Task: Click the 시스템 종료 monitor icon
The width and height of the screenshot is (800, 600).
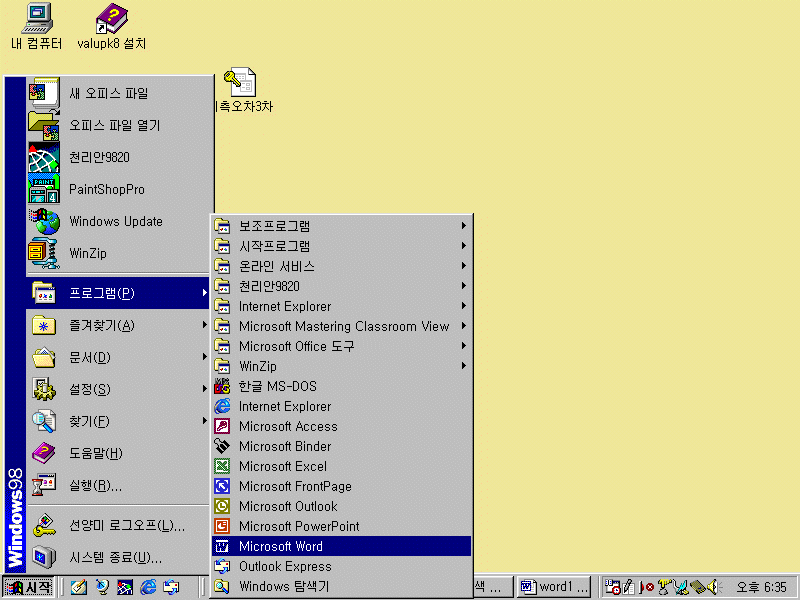Action: [x=44, y=557]
